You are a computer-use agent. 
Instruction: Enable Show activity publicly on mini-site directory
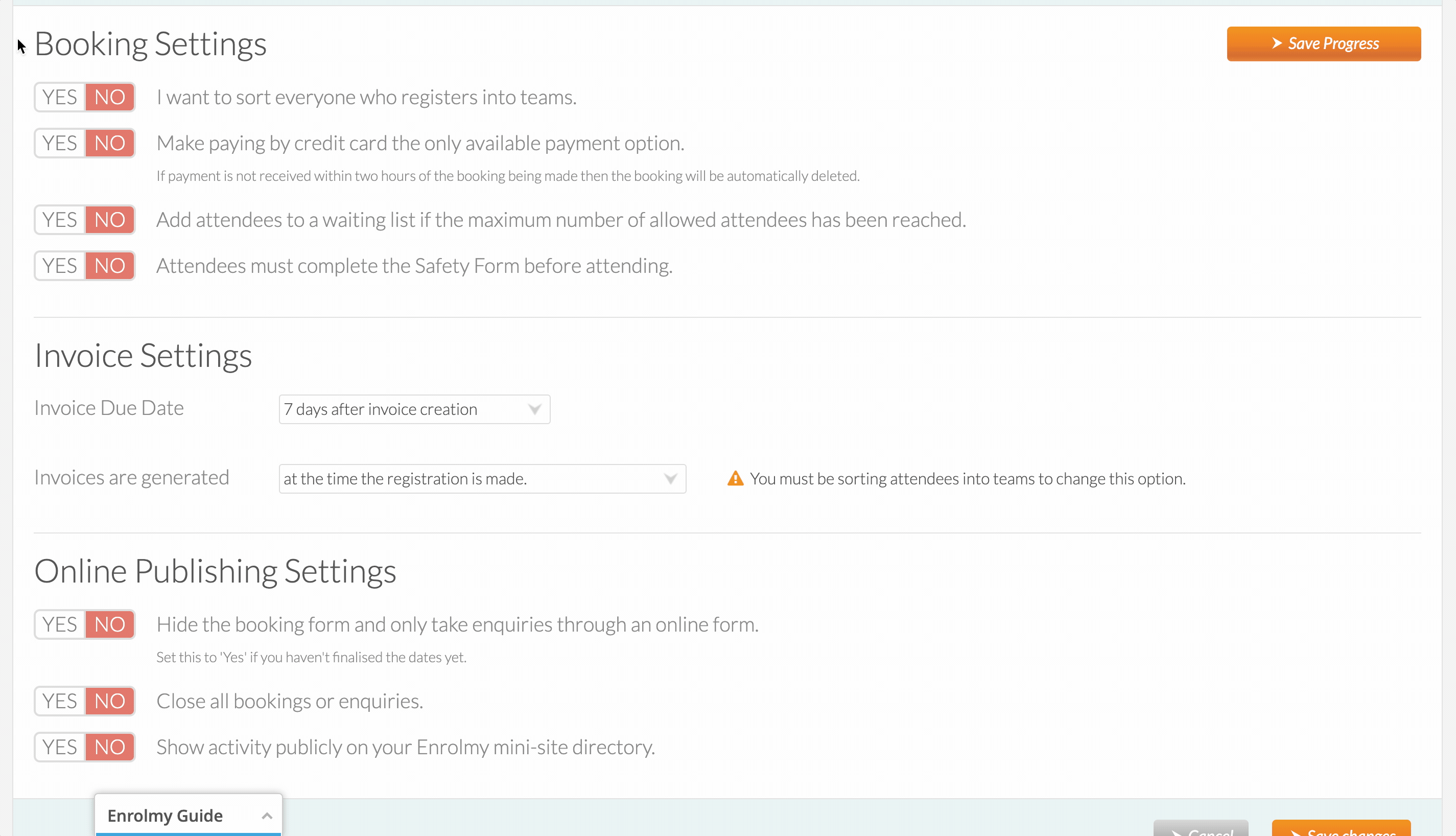[x=60, y=747]
